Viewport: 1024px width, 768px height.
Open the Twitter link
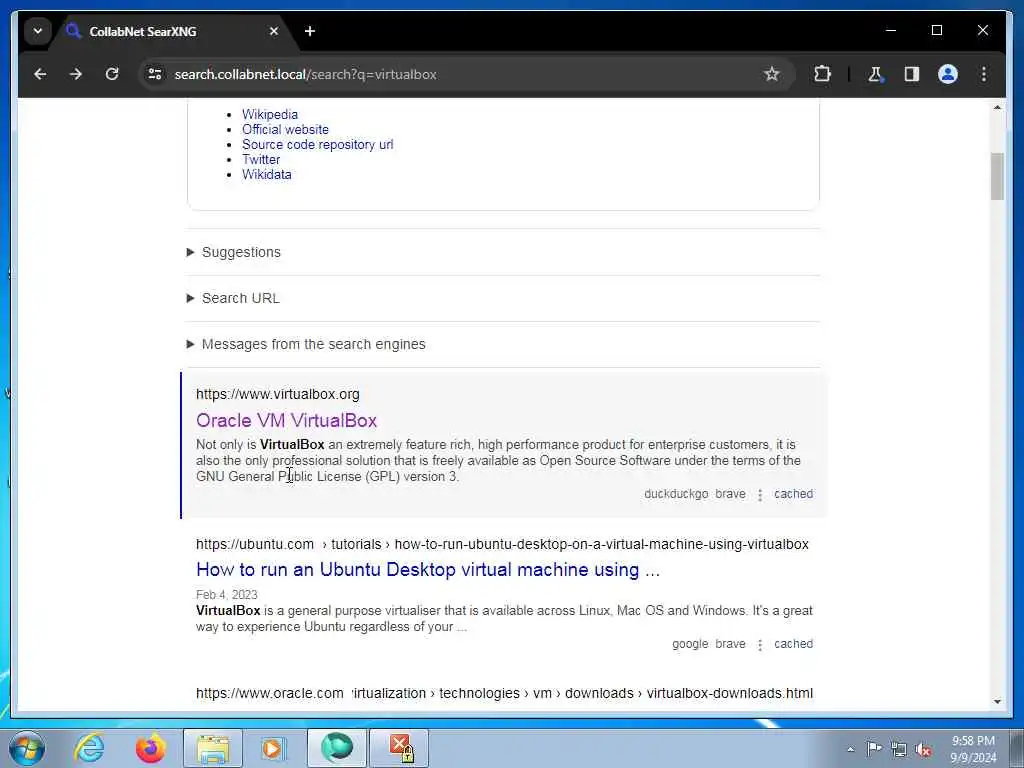pos(261,159)
